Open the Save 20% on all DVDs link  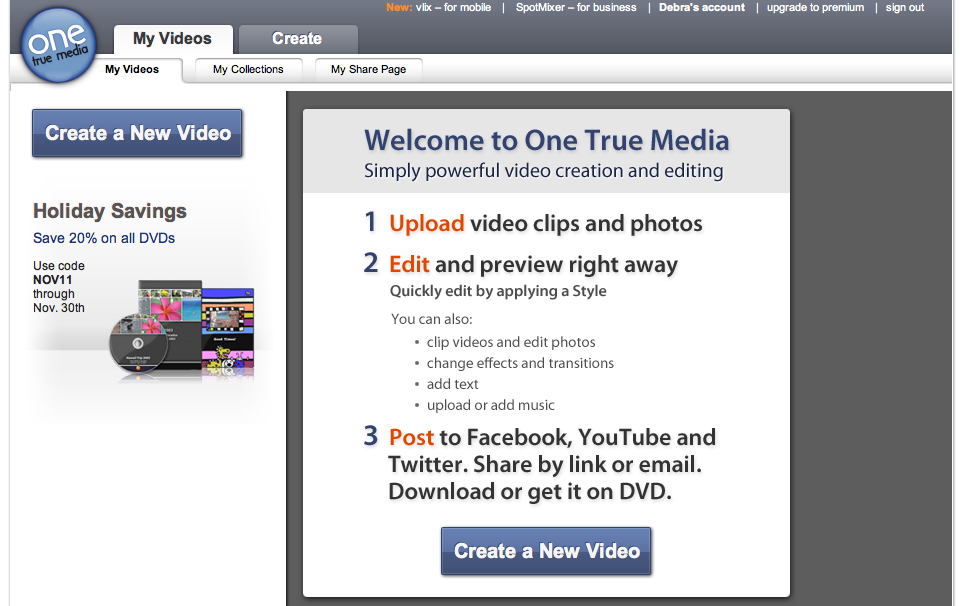(x=104, y=238)
